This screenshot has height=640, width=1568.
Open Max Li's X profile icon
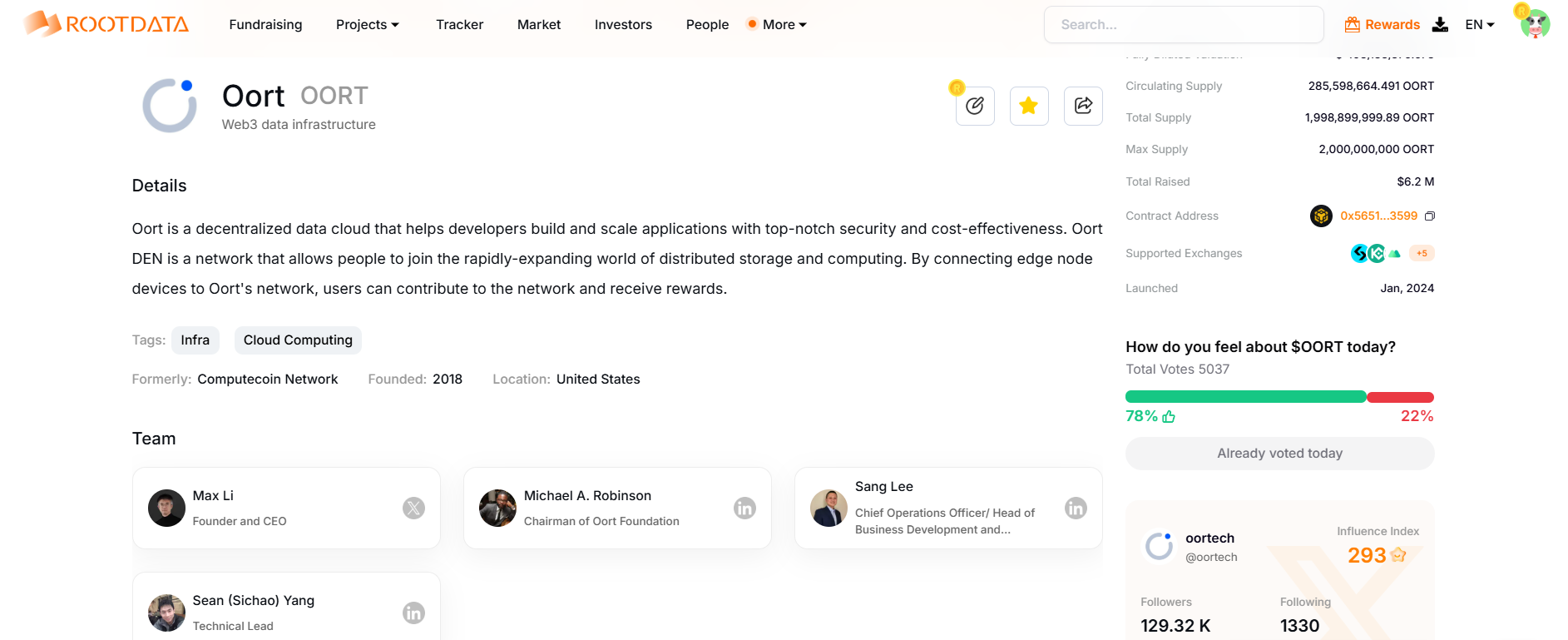413,508
